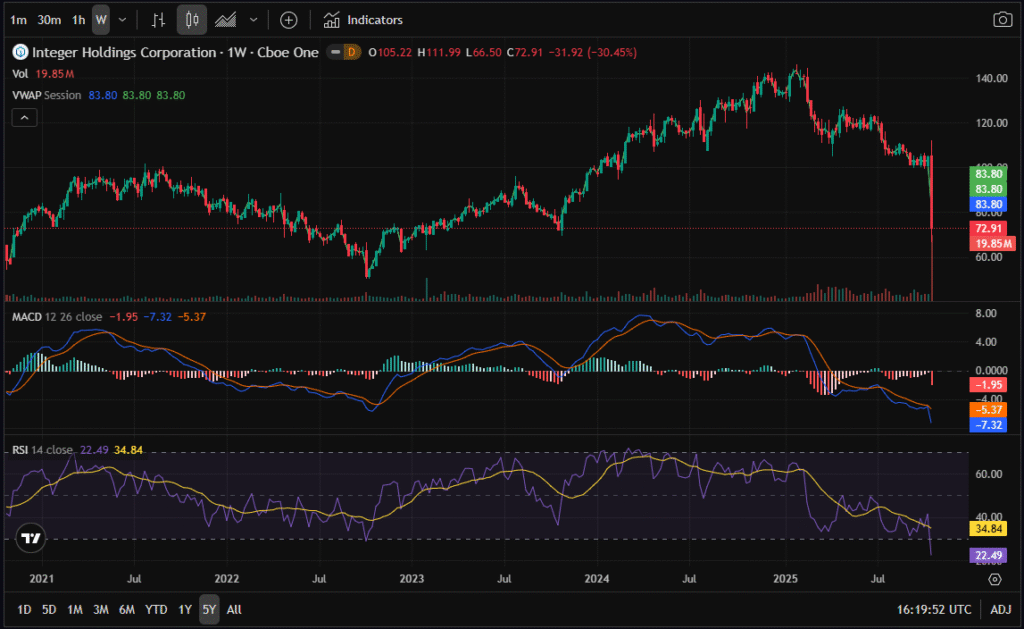Click the MACD 12 26 close legend

(x=55, y=316)
